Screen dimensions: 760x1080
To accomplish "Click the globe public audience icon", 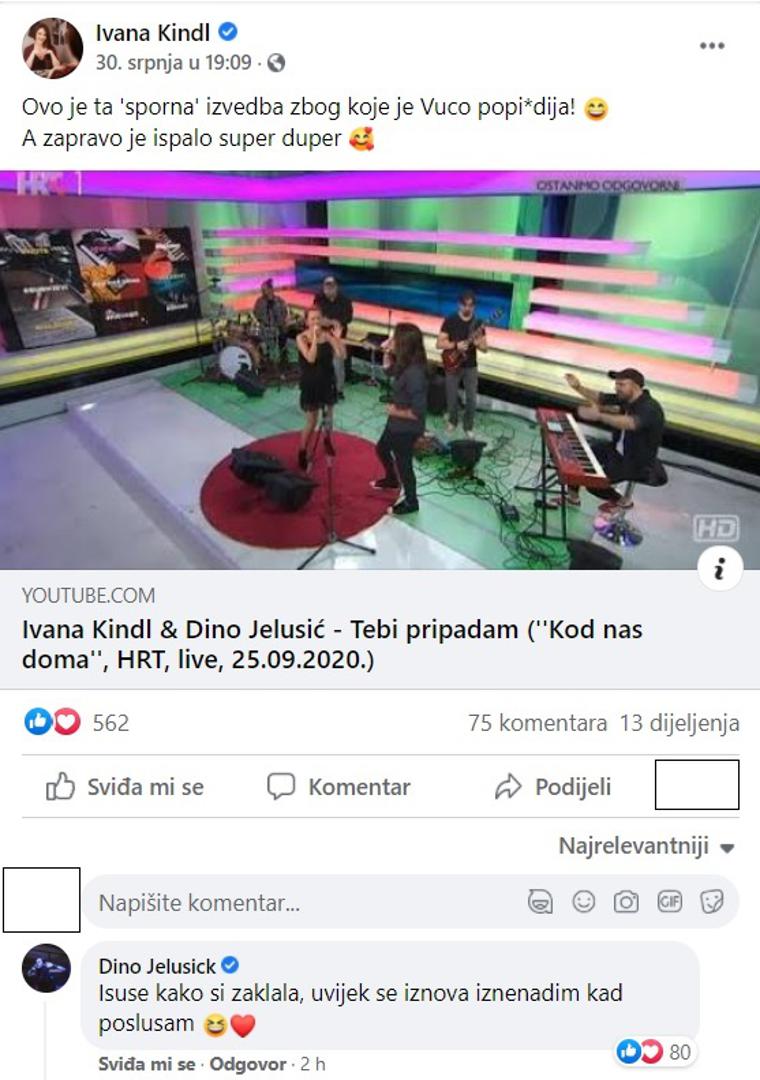I will coord(276,63).
